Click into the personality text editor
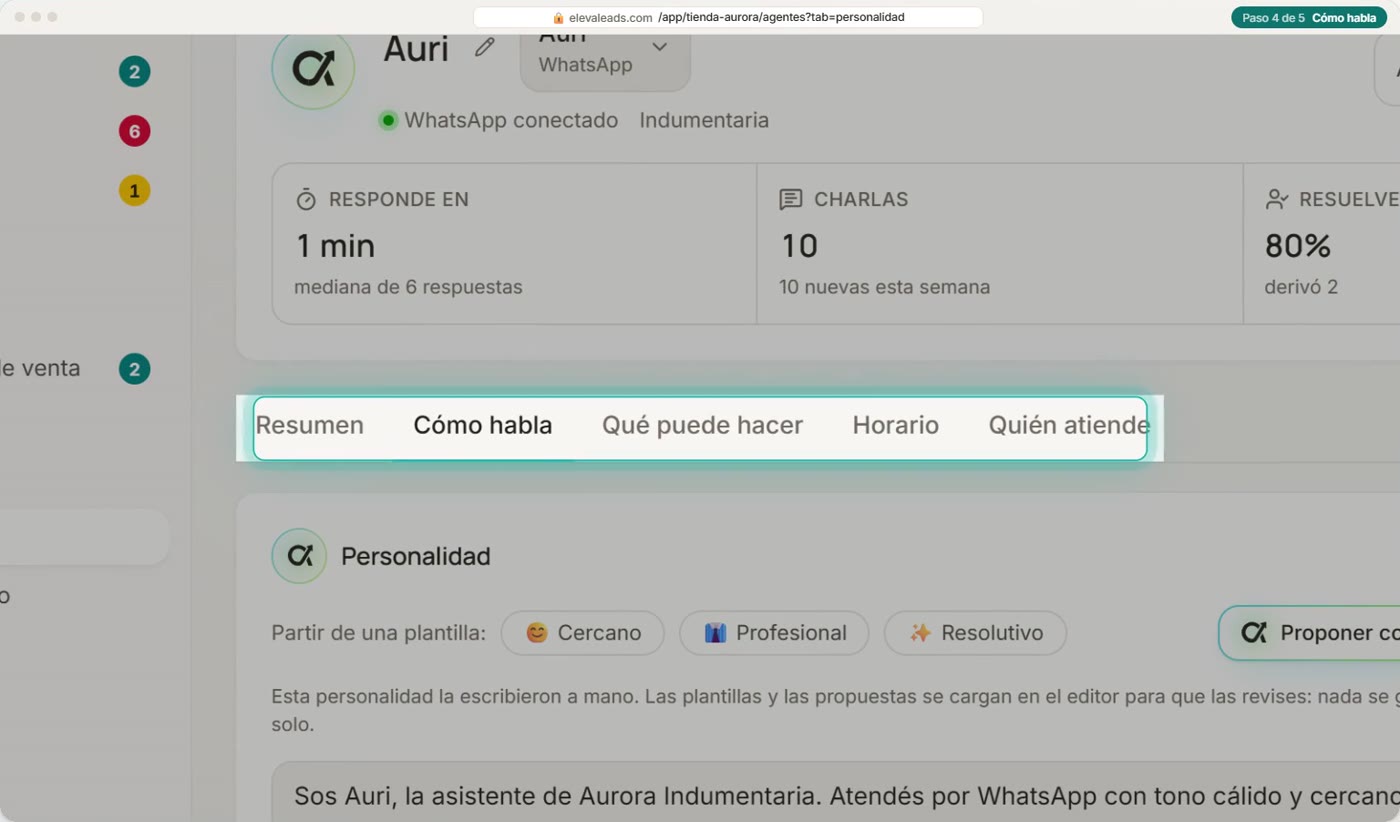Screen dimensions: 1400x822 tap(836, 792)
